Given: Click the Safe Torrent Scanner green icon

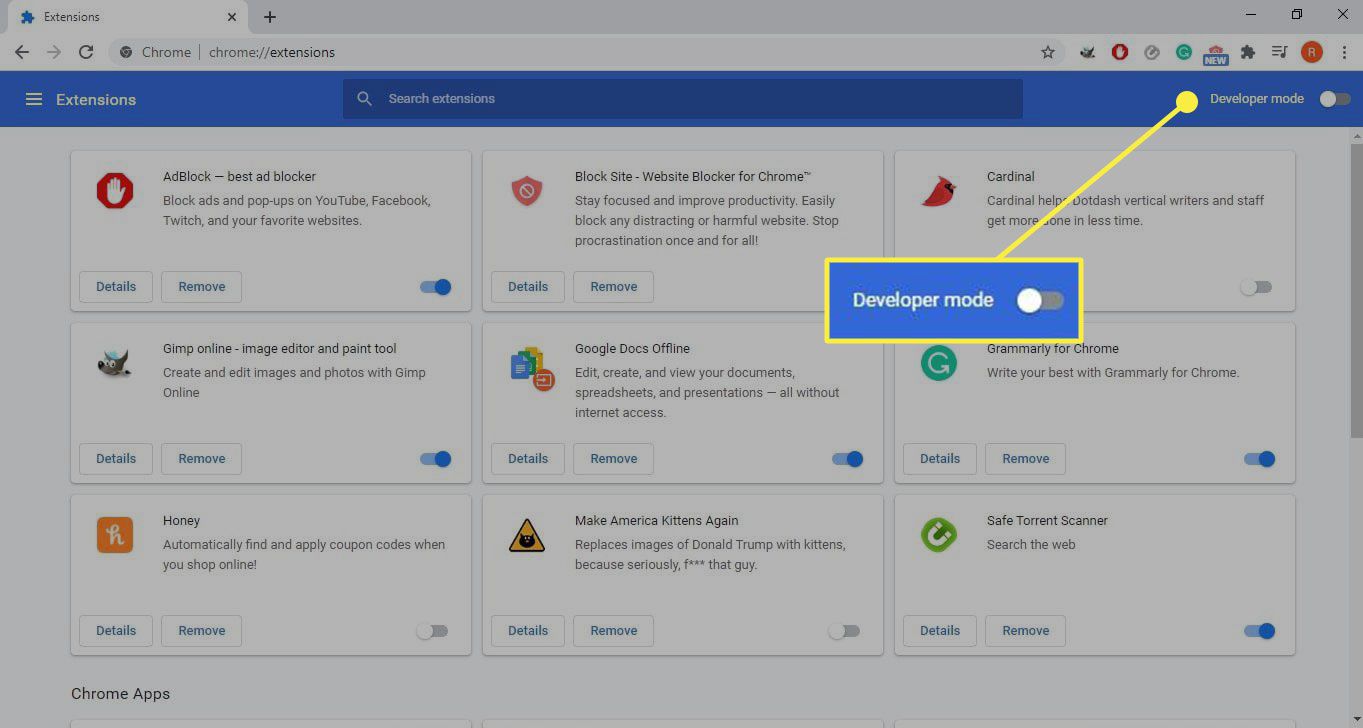Looking at the screenshot, I should [x=939, y=535].
